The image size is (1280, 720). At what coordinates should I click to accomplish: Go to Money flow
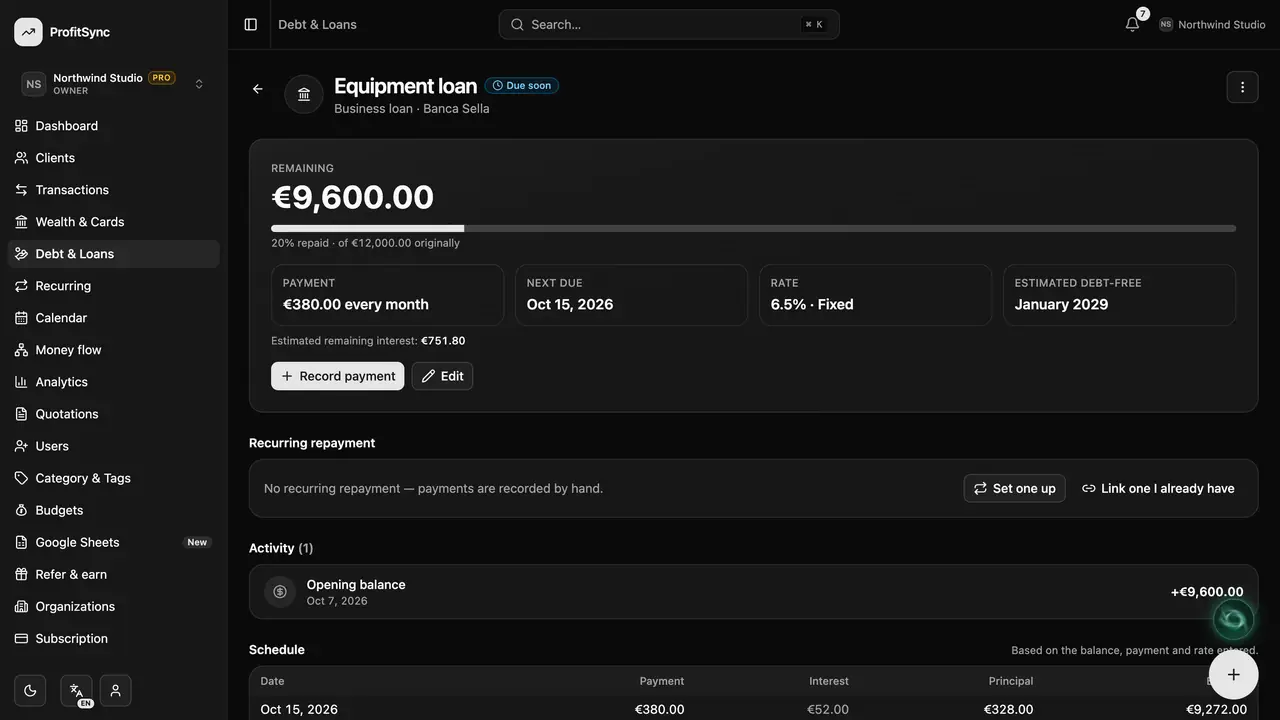point(114,350)
